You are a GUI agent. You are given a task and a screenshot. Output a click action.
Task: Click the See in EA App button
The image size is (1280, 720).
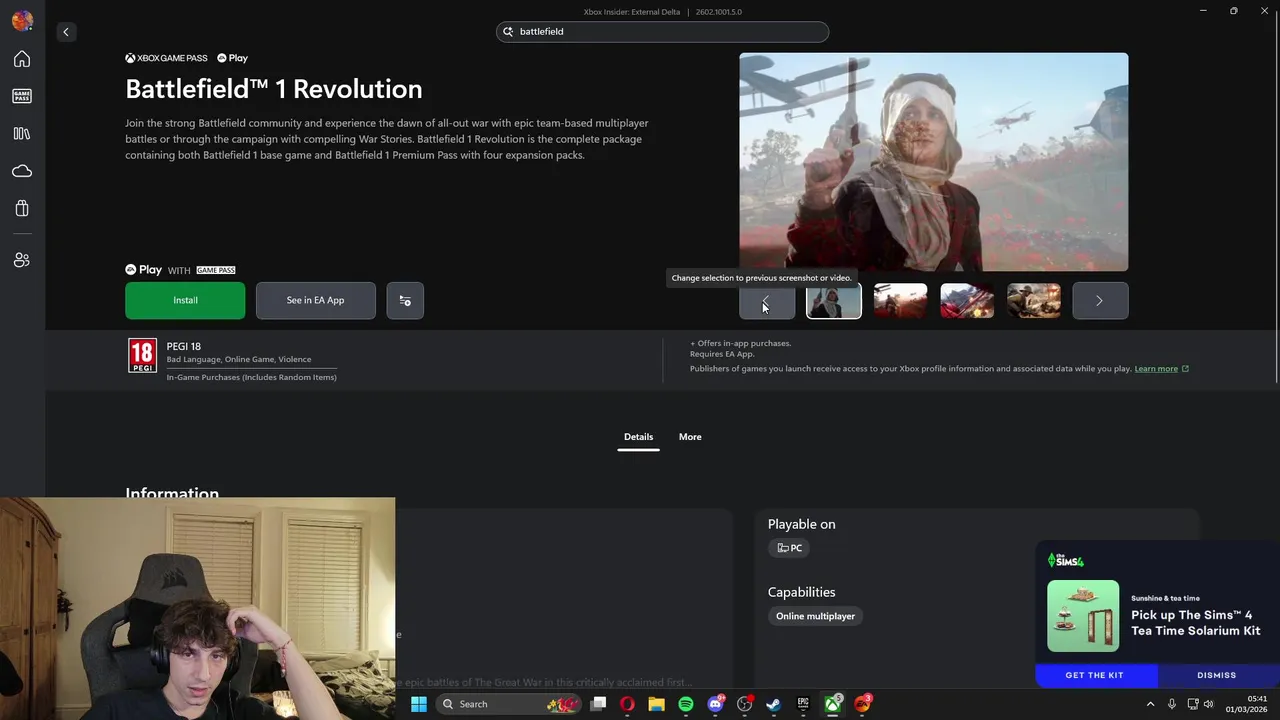(315, 300)
